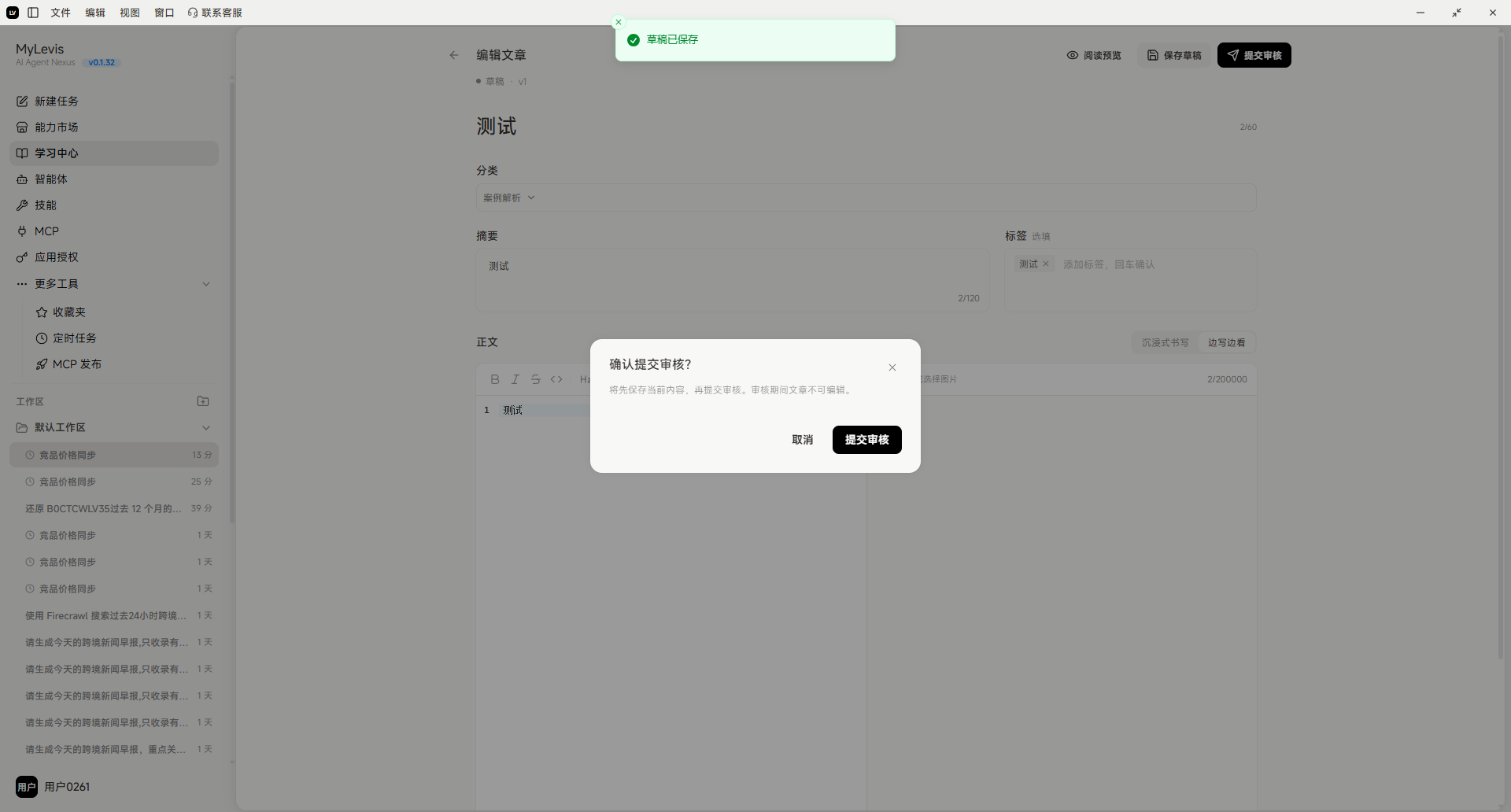Image resolution: width=1511 pixels, height=812 pixels.
Task: Click the new workspace folder icon
Action: [x=203, y=401]
